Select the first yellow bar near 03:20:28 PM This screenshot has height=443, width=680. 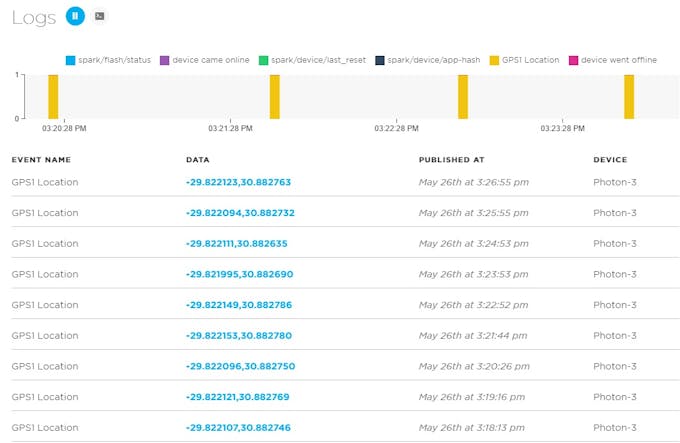pos(53,97)
